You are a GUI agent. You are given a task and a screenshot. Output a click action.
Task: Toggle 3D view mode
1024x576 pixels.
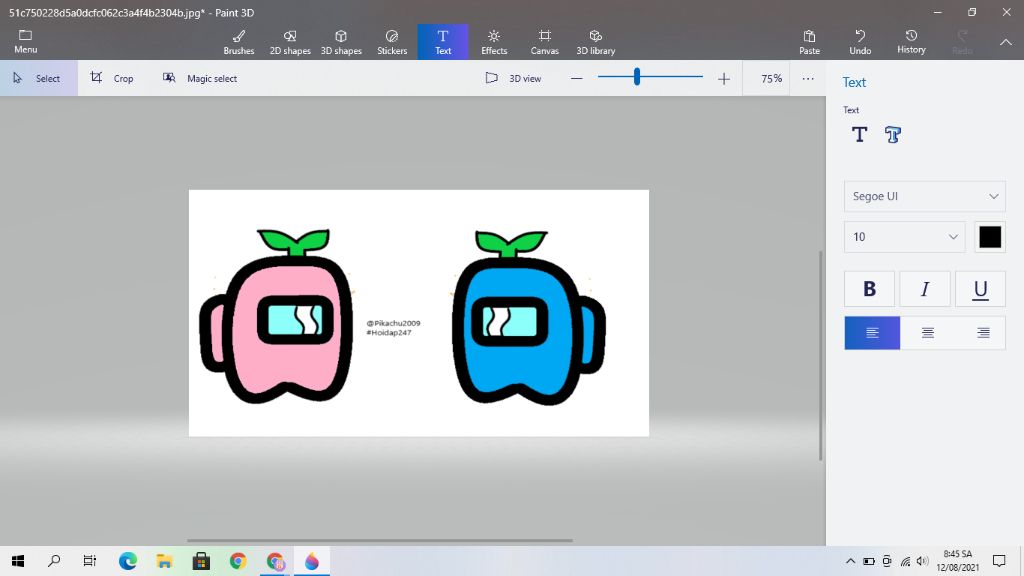513,78
